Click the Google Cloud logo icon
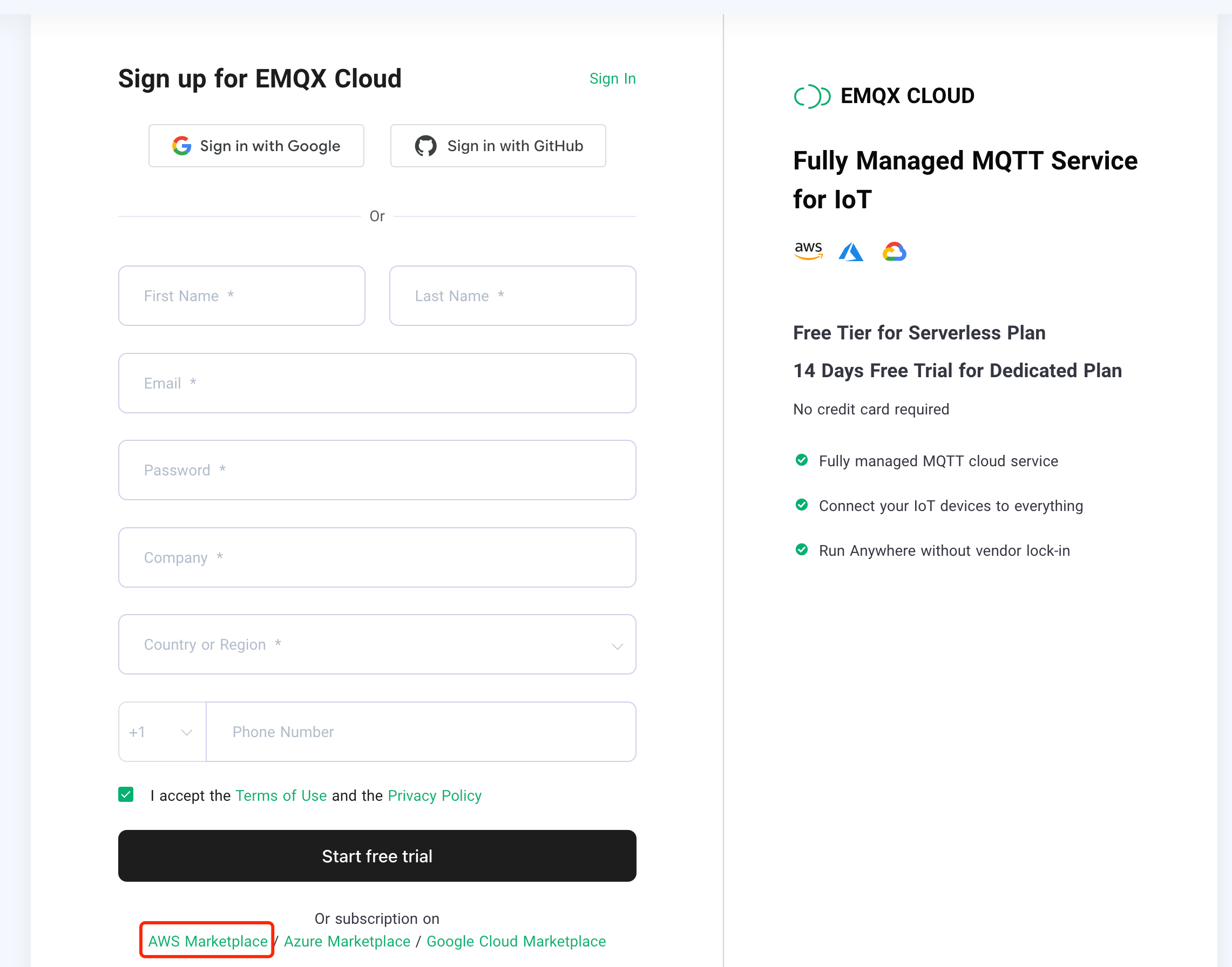 (894, 251)
